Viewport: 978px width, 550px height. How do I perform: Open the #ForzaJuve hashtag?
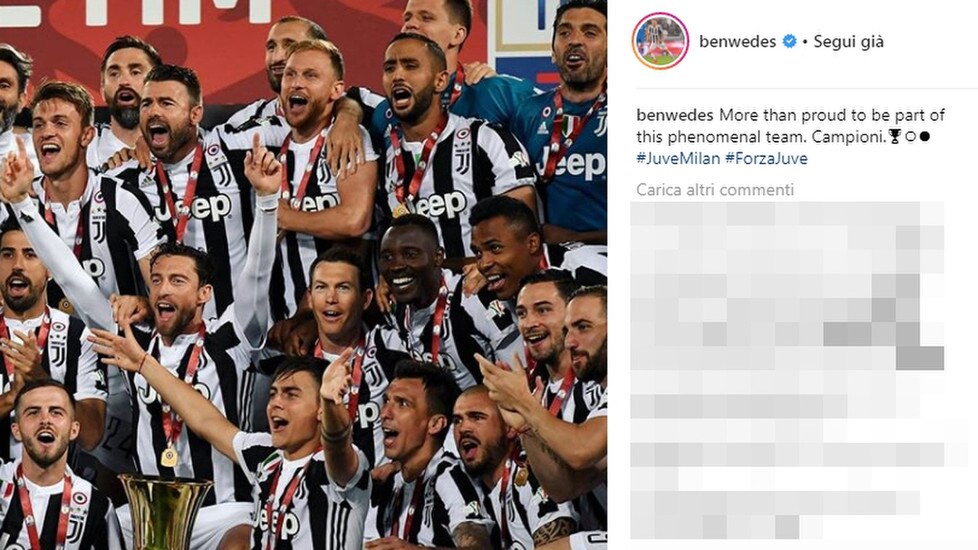pyautogui.click(x=767, y=158)
